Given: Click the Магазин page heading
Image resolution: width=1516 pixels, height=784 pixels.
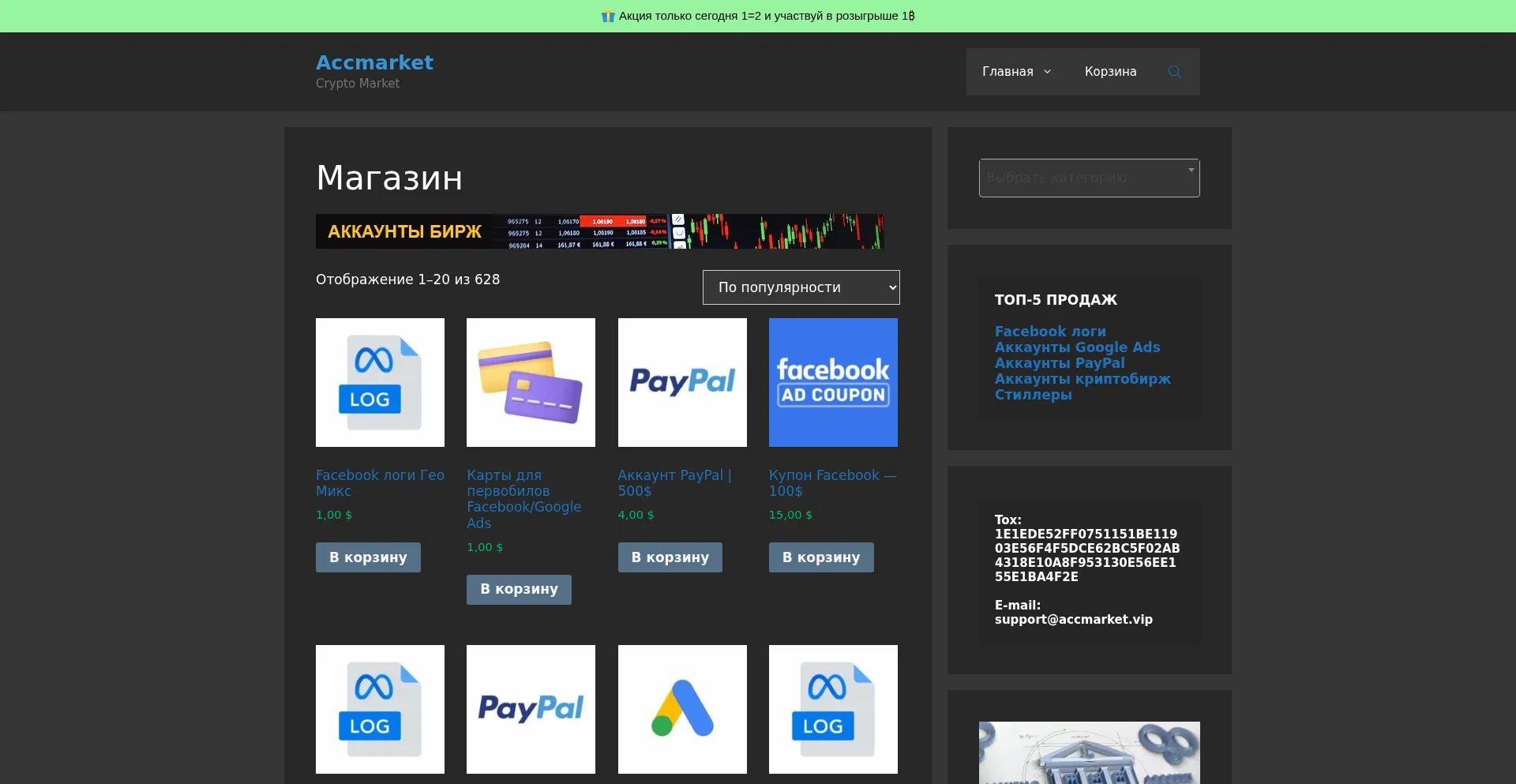Looking at the screenshot, I should point(389,178).
